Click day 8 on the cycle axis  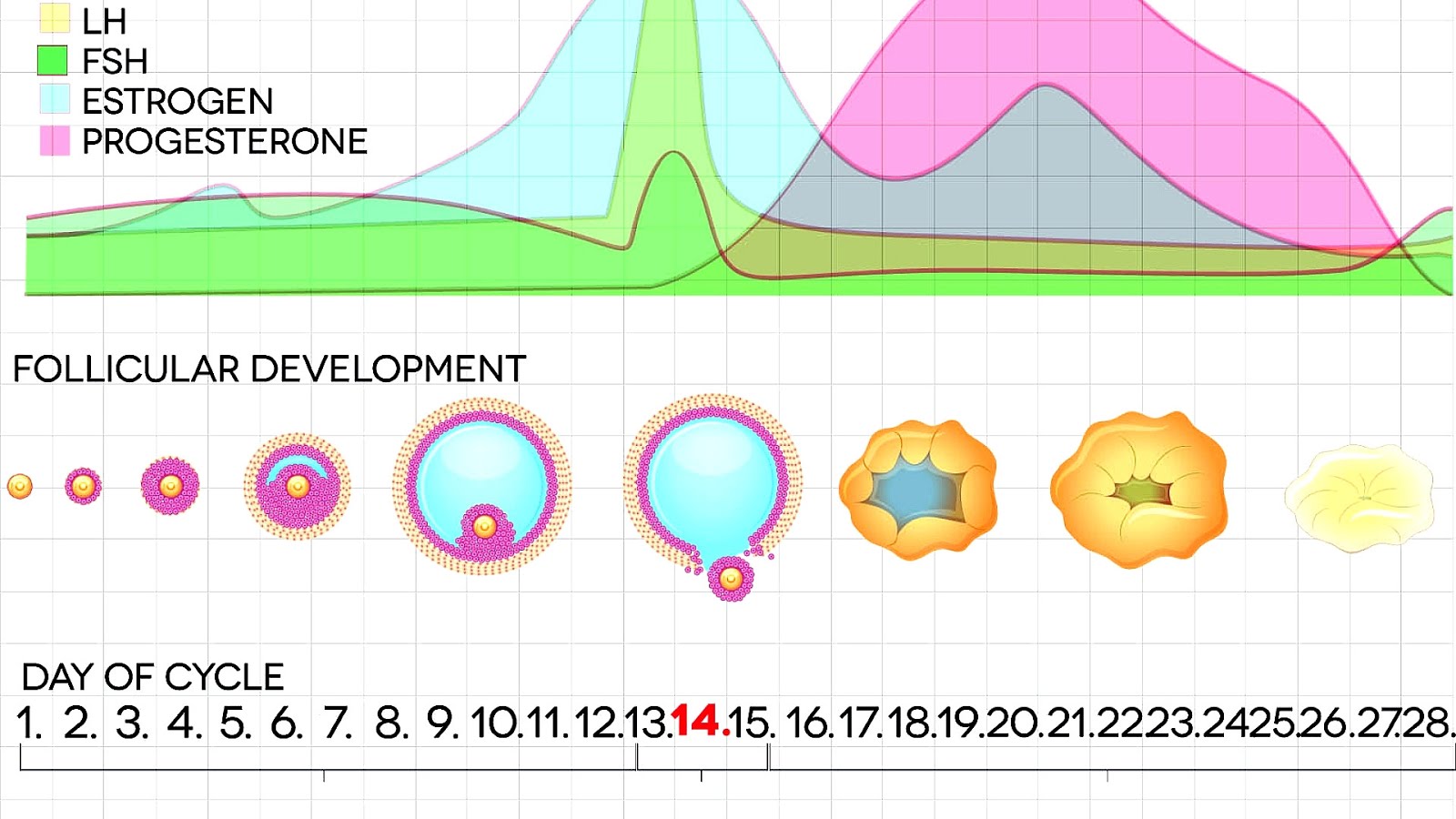click(392, 723)
